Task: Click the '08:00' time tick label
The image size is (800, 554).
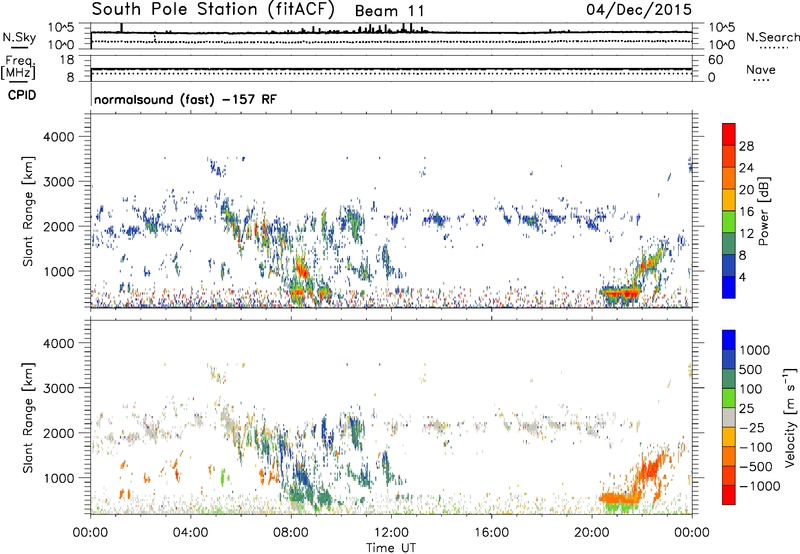Action: pos(291,532)
